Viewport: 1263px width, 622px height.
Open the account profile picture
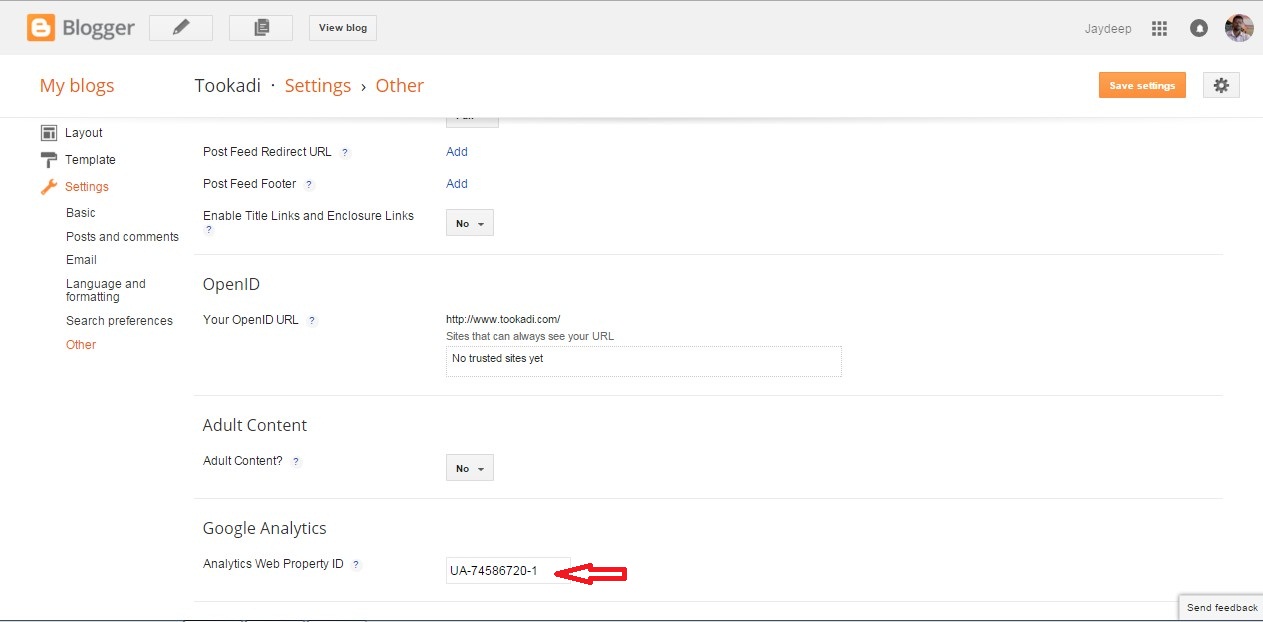click(1239, 28)
